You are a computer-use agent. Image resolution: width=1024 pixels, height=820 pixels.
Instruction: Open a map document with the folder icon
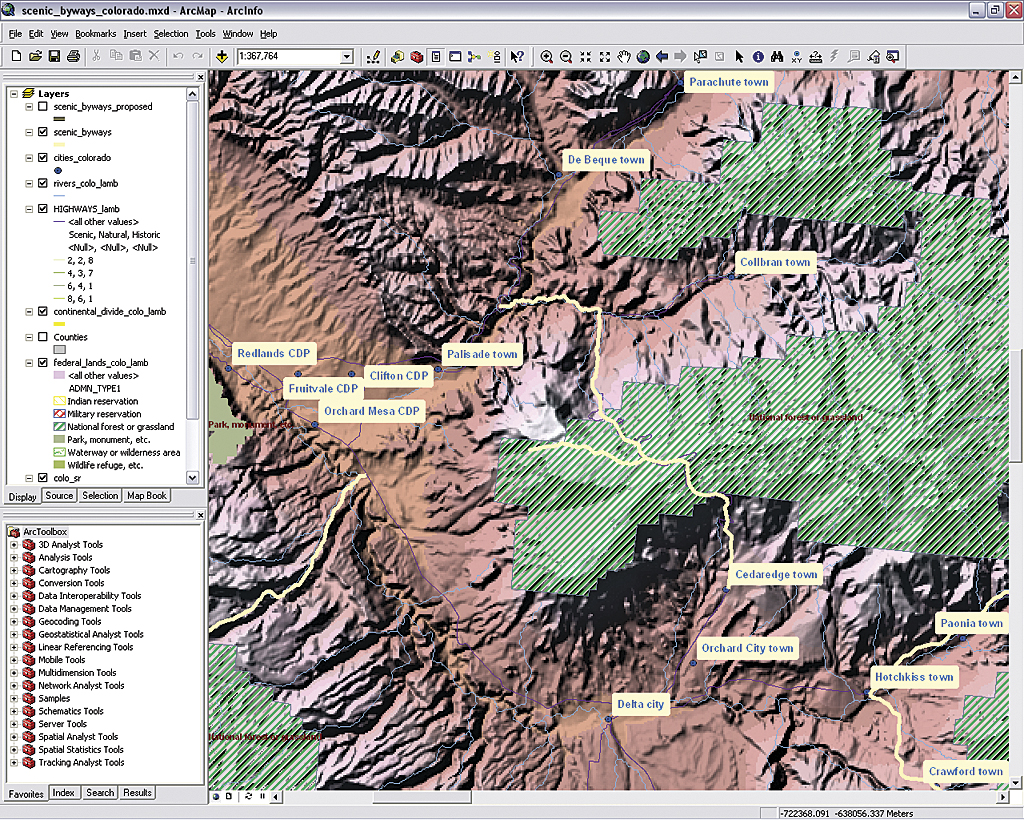(x=35, y=57)
